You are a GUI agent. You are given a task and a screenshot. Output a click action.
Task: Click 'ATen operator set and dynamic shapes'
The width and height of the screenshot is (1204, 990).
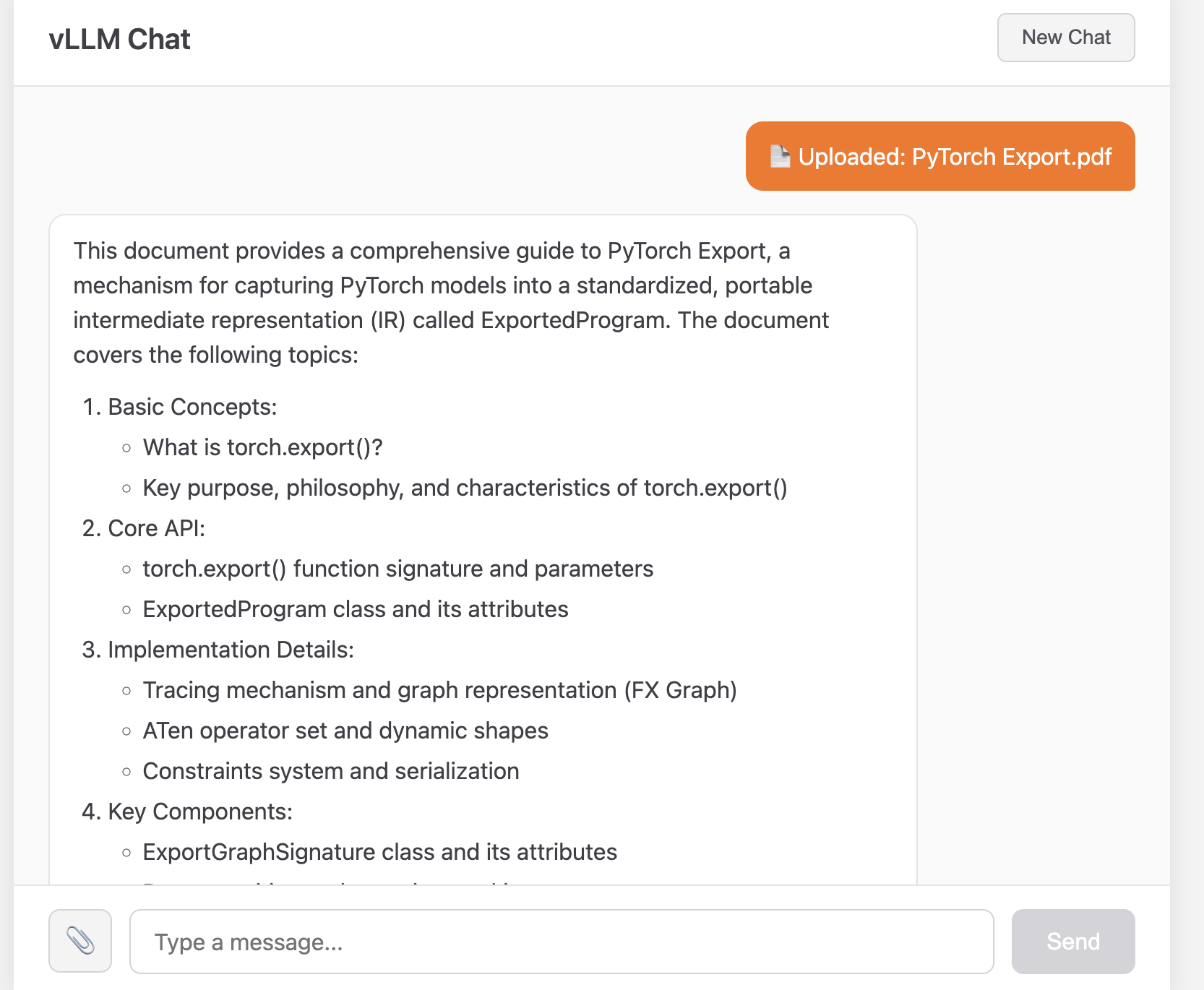click(345, 731)
